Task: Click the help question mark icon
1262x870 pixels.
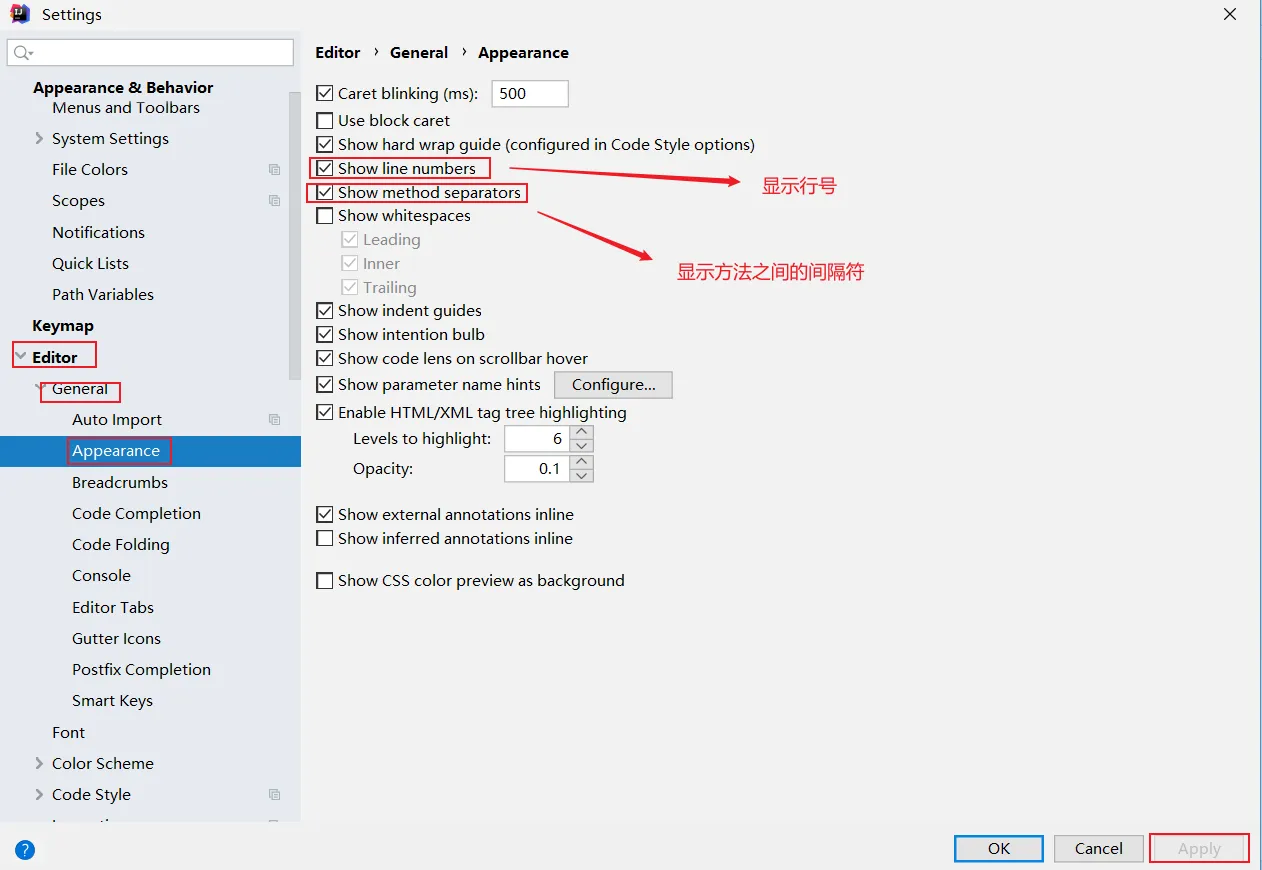Action: tap(25, 850)
